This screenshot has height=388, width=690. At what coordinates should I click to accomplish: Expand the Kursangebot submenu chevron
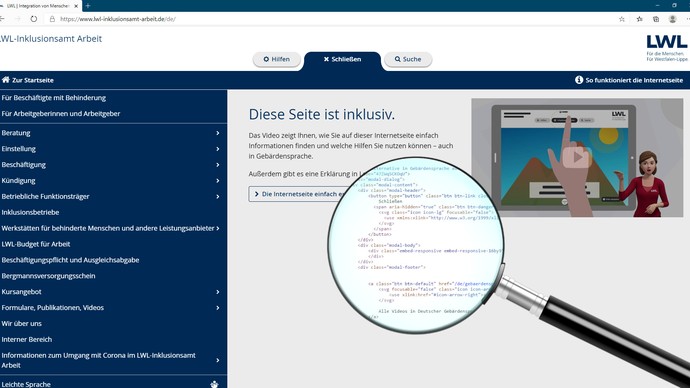click(x=218, y=292)
